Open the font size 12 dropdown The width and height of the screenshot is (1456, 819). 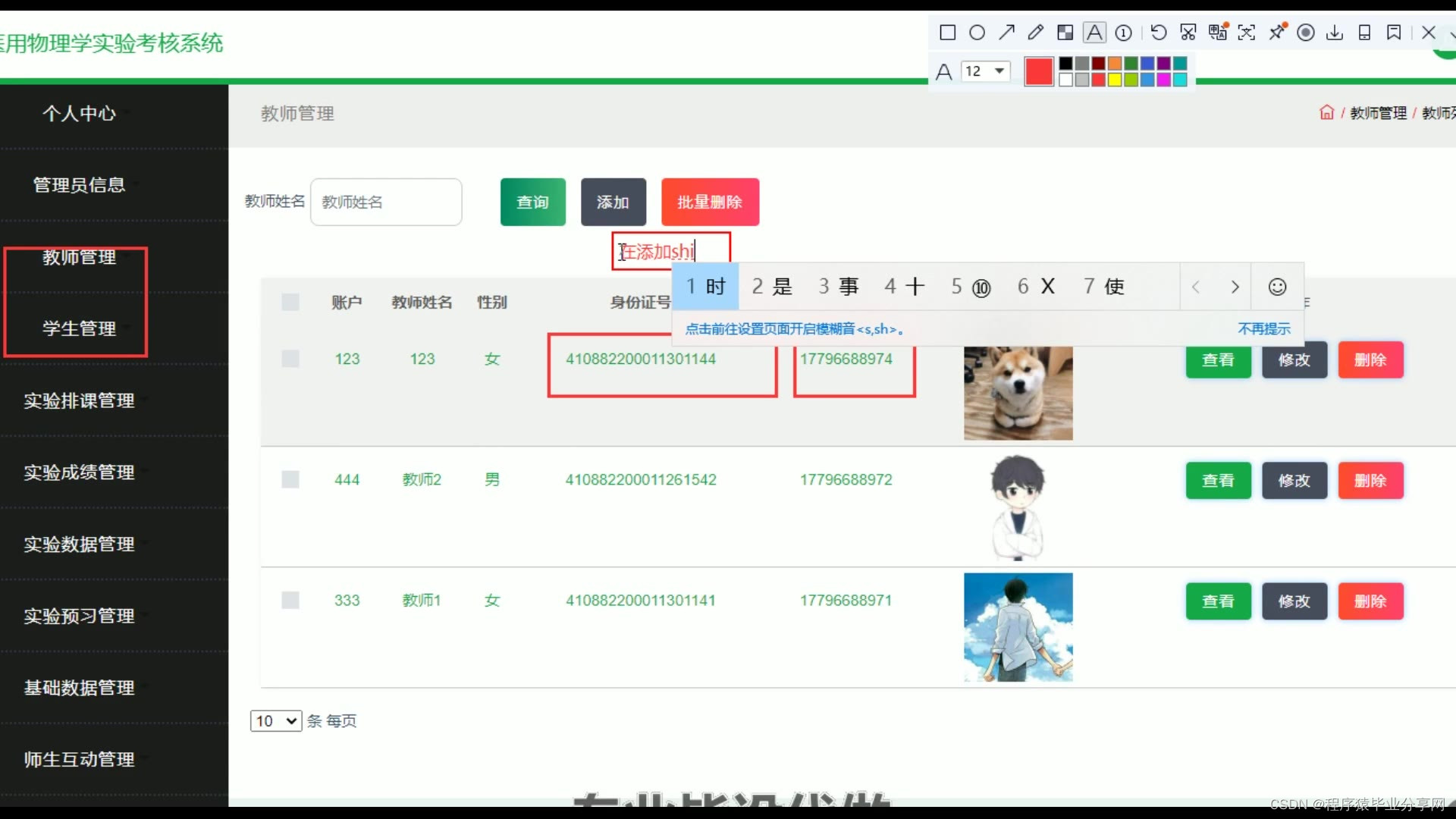[985, 71]
